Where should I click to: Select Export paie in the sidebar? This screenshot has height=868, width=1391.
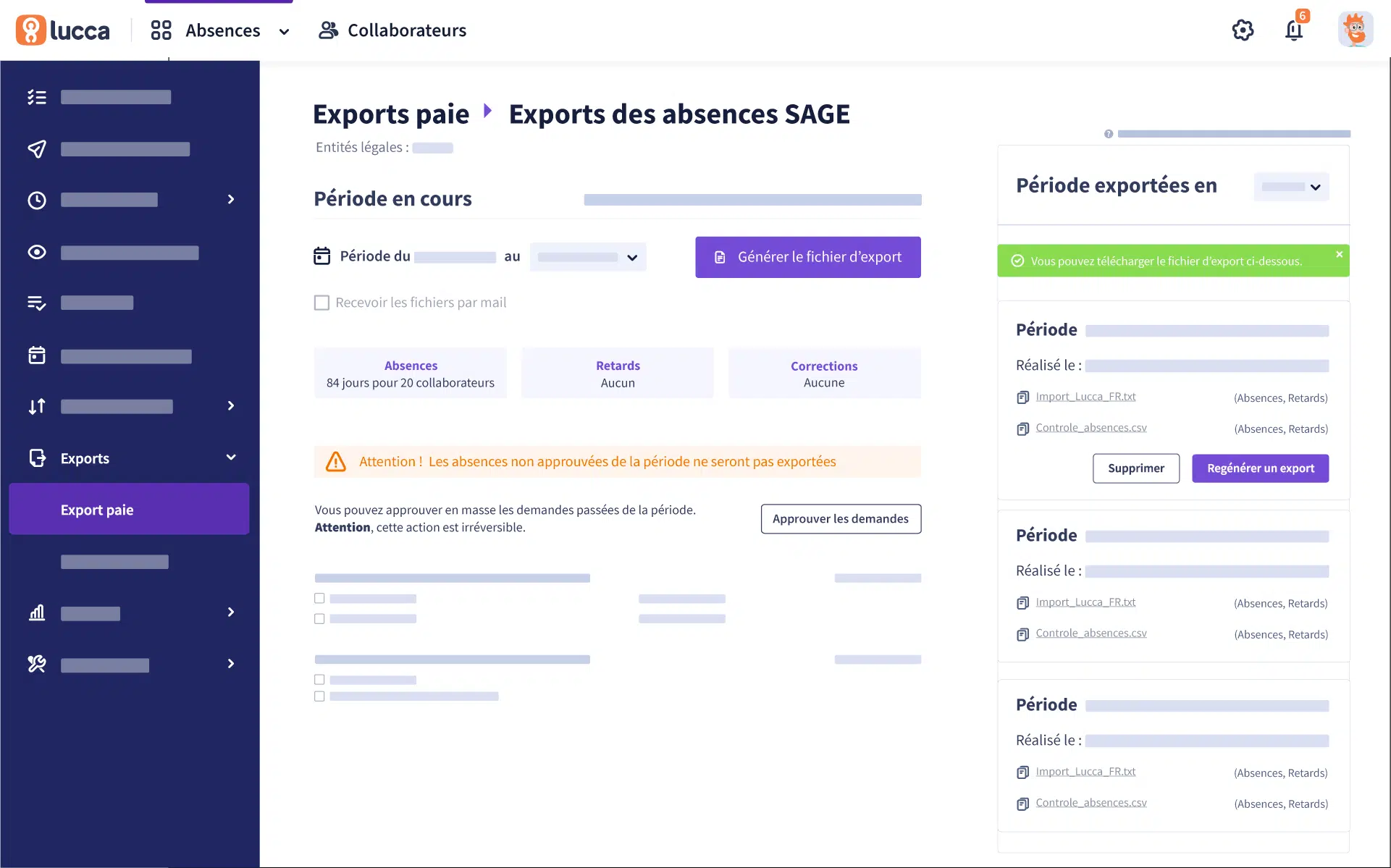tap(129, 510)
